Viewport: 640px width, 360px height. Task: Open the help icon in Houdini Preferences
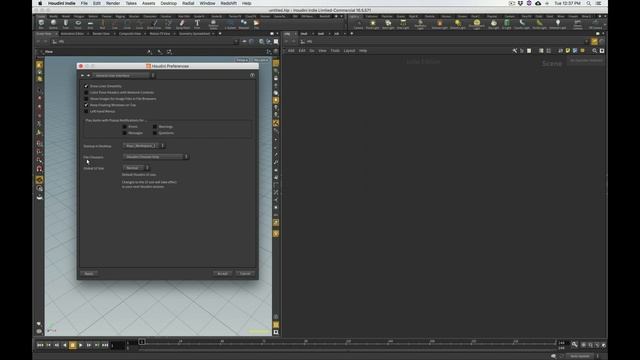252,75
